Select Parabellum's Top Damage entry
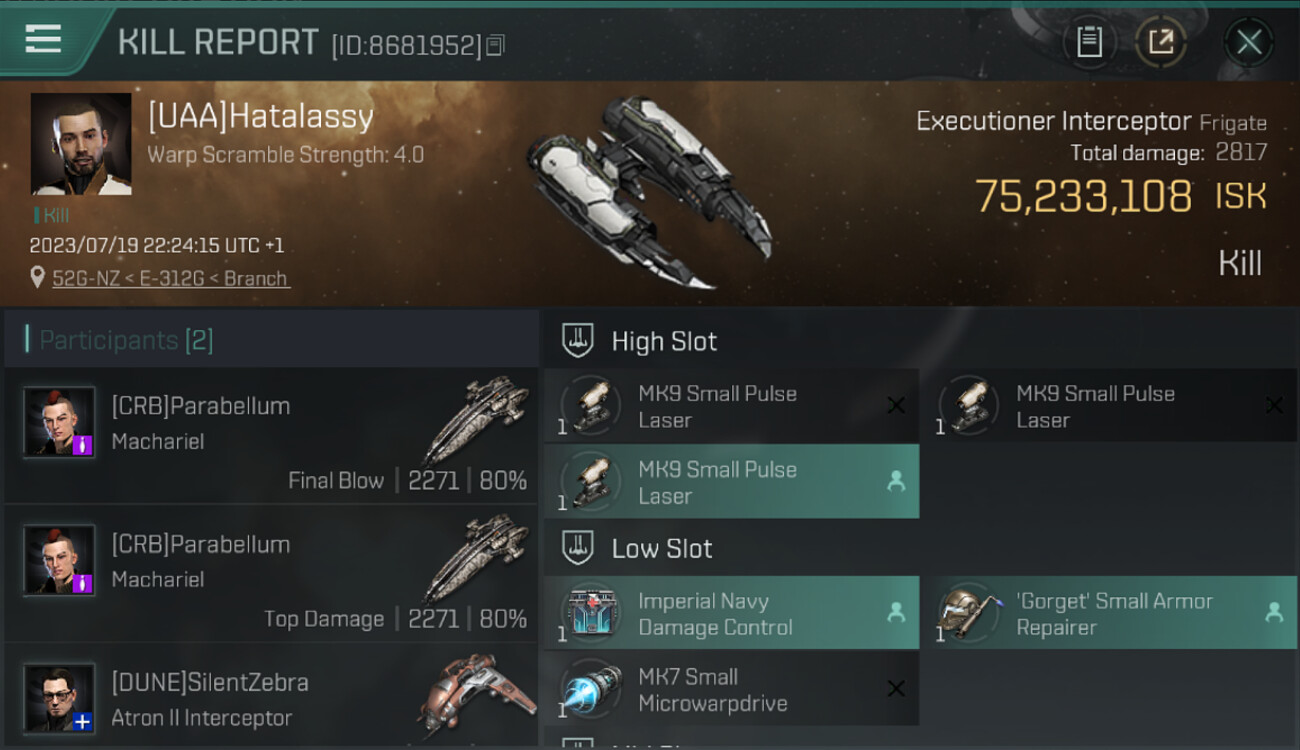Viewport: 1300px width, 750px height. point(271,575)
